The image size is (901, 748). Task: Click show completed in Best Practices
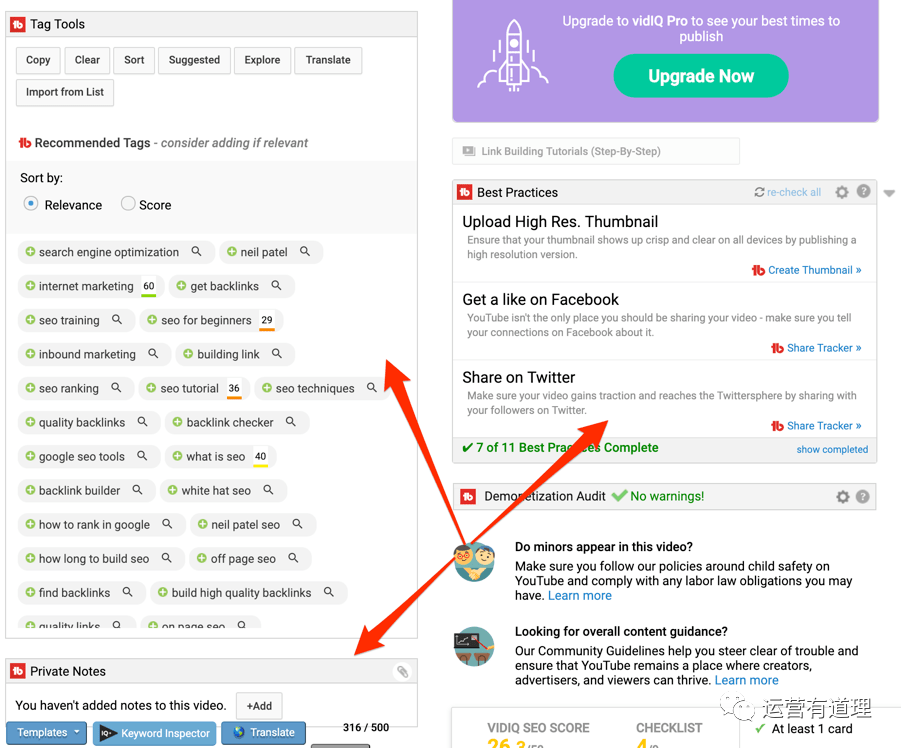(831, 449)
